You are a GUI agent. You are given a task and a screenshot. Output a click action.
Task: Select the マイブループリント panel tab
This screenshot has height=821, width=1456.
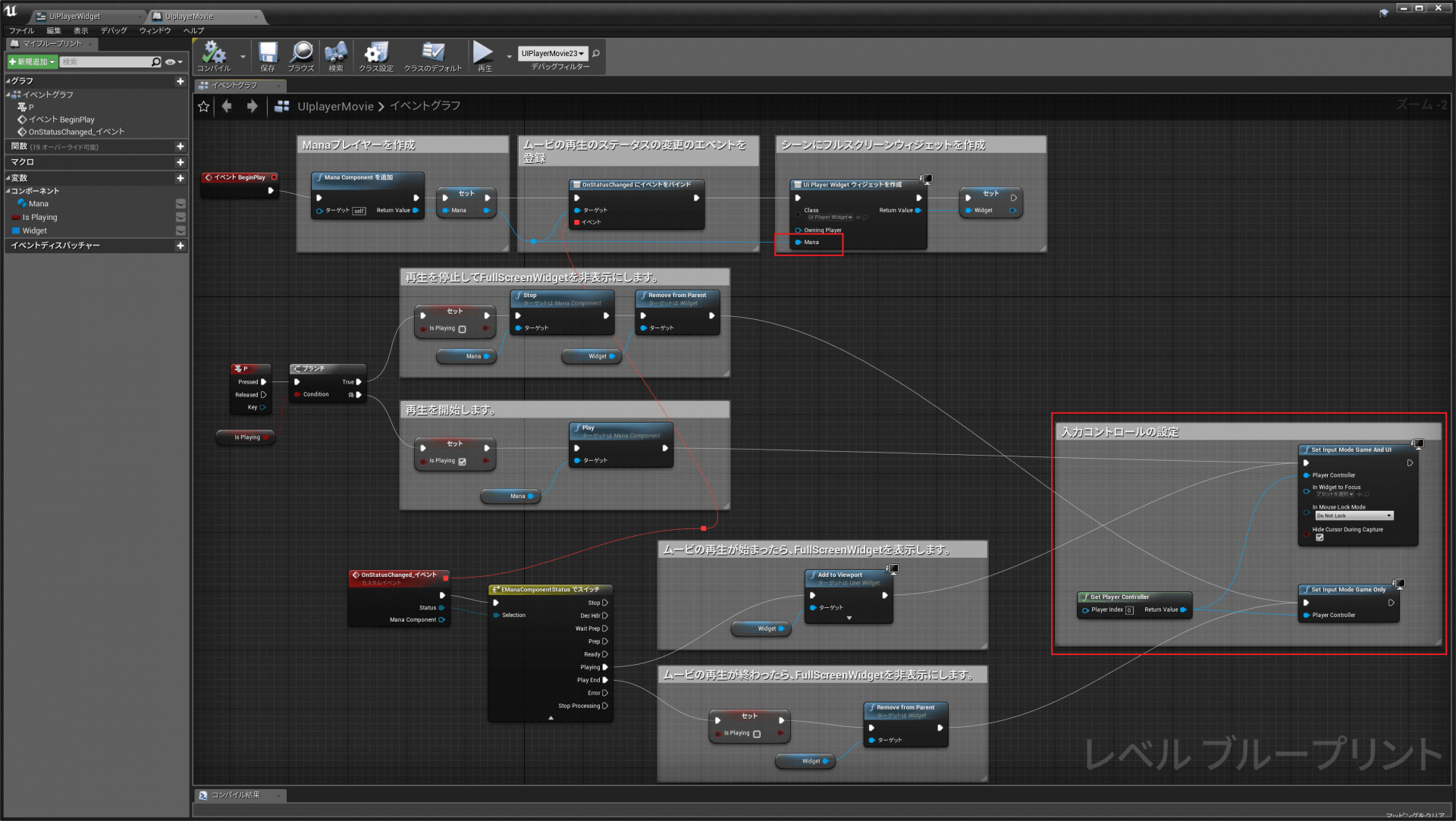point(52,44)
